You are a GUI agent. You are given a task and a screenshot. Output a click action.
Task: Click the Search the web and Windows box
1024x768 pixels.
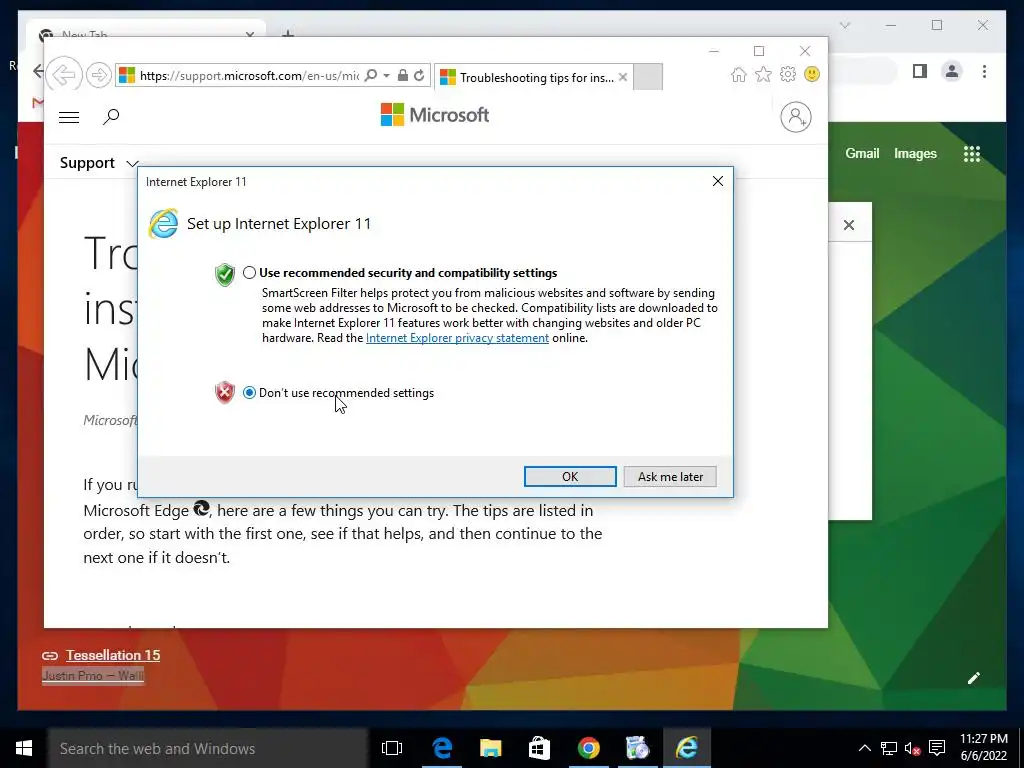pos(208,748)
